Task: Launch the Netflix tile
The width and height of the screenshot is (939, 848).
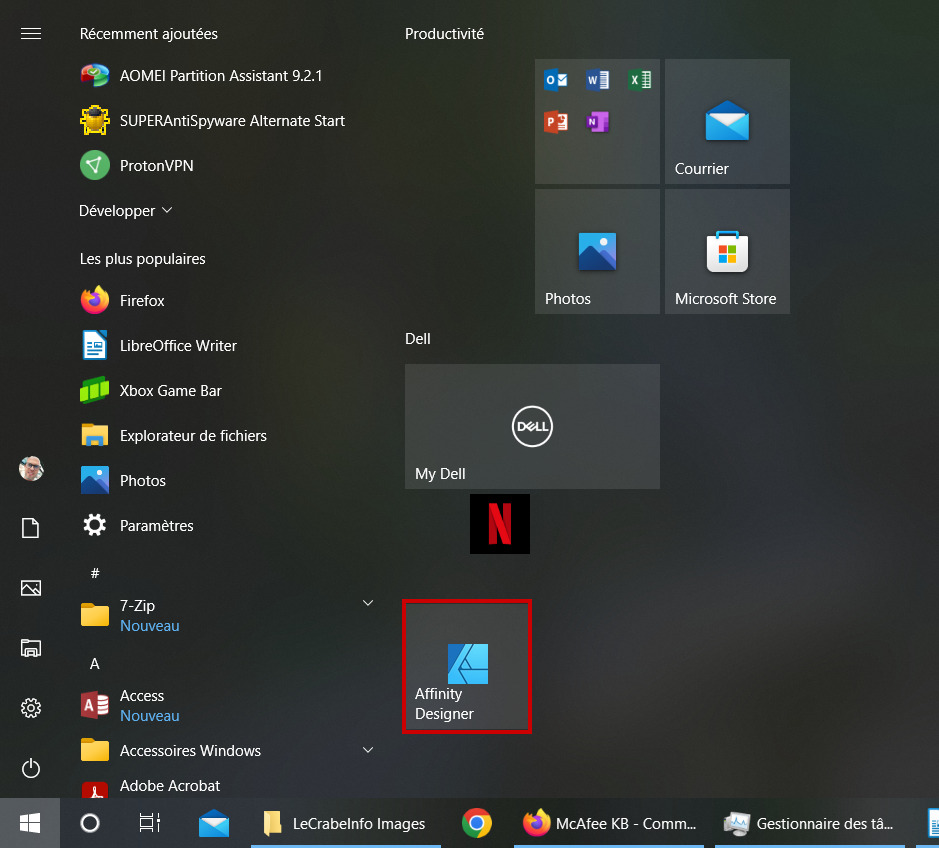Action: tap(500, 524)
